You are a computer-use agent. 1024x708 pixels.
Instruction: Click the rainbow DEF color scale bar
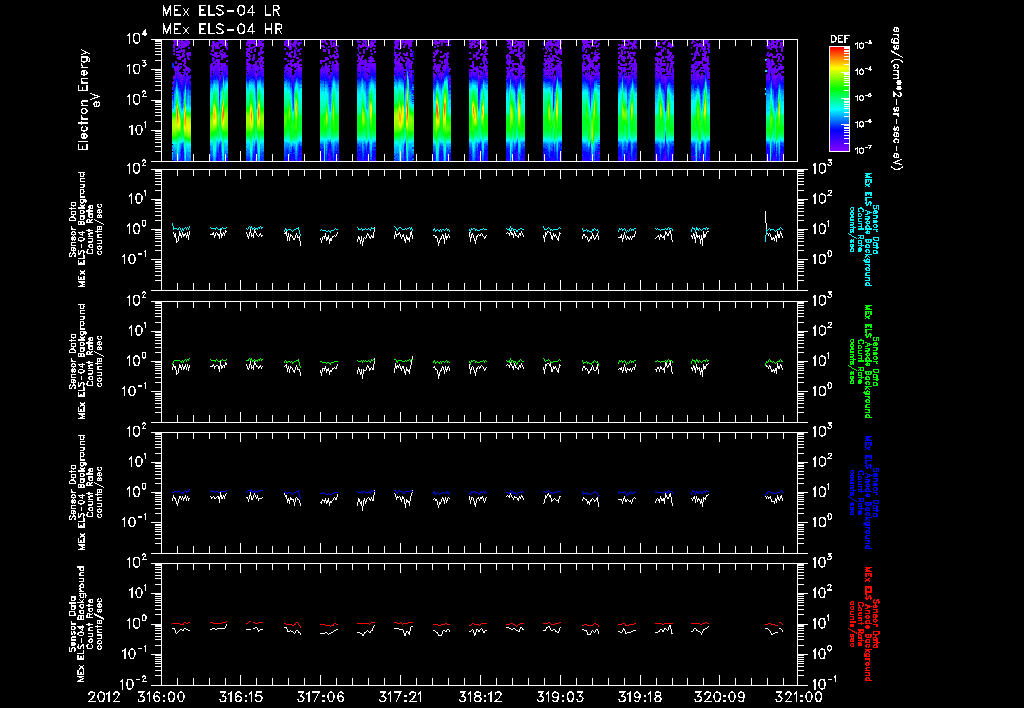click(839, 99)
